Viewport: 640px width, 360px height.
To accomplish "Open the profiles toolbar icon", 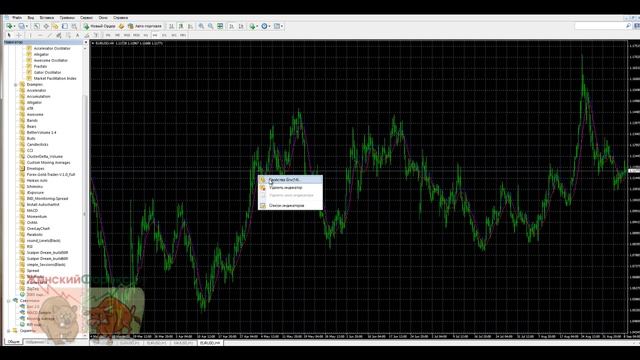I will point(21,26).
